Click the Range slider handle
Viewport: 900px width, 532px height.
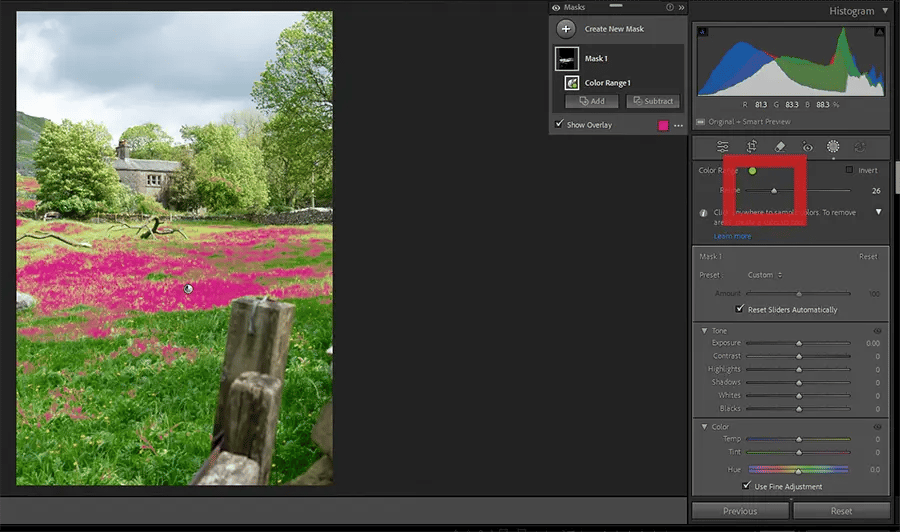(x=774, y=191)
